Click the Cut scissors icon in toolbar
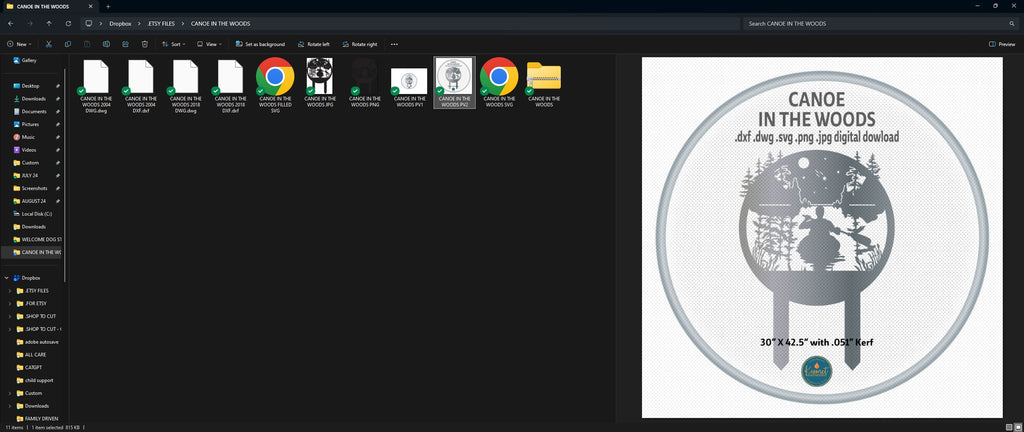 48,44
